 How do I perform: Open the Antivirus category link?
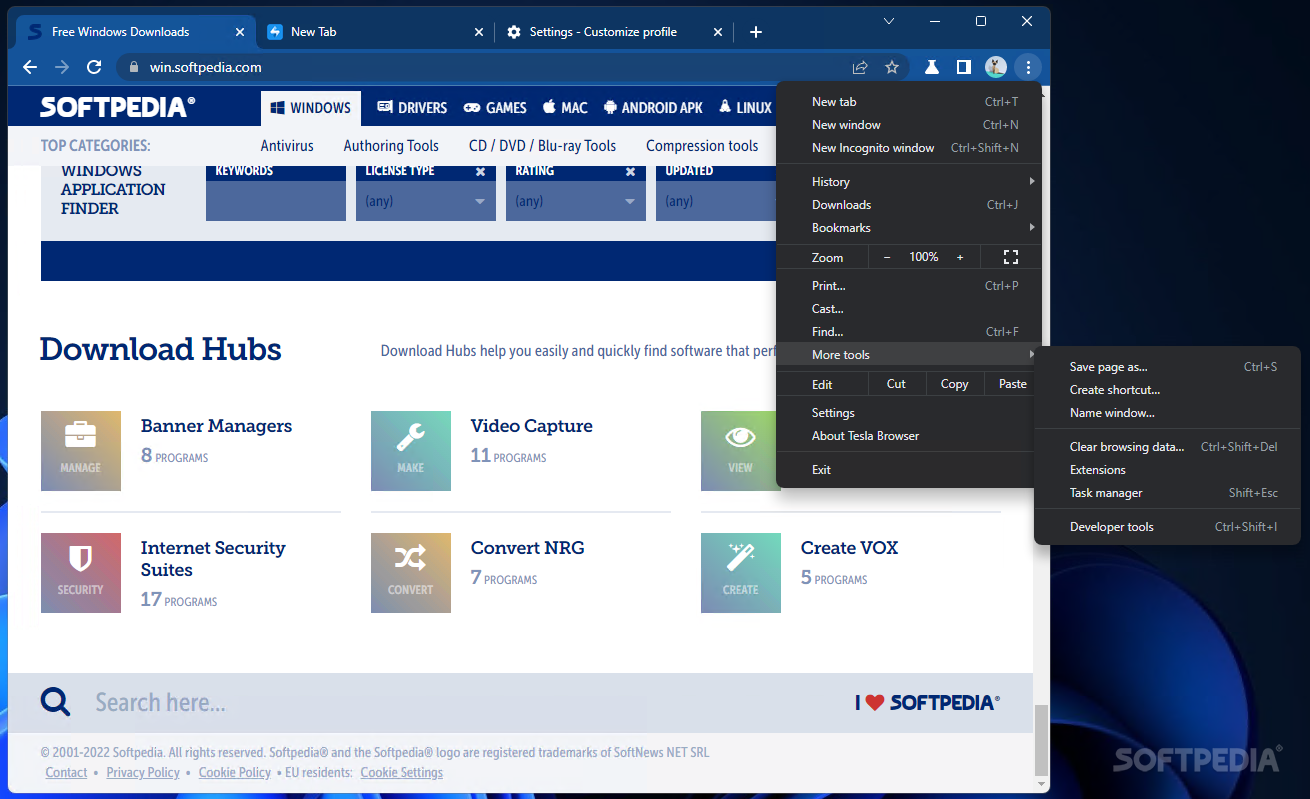(x=287, y=146)
